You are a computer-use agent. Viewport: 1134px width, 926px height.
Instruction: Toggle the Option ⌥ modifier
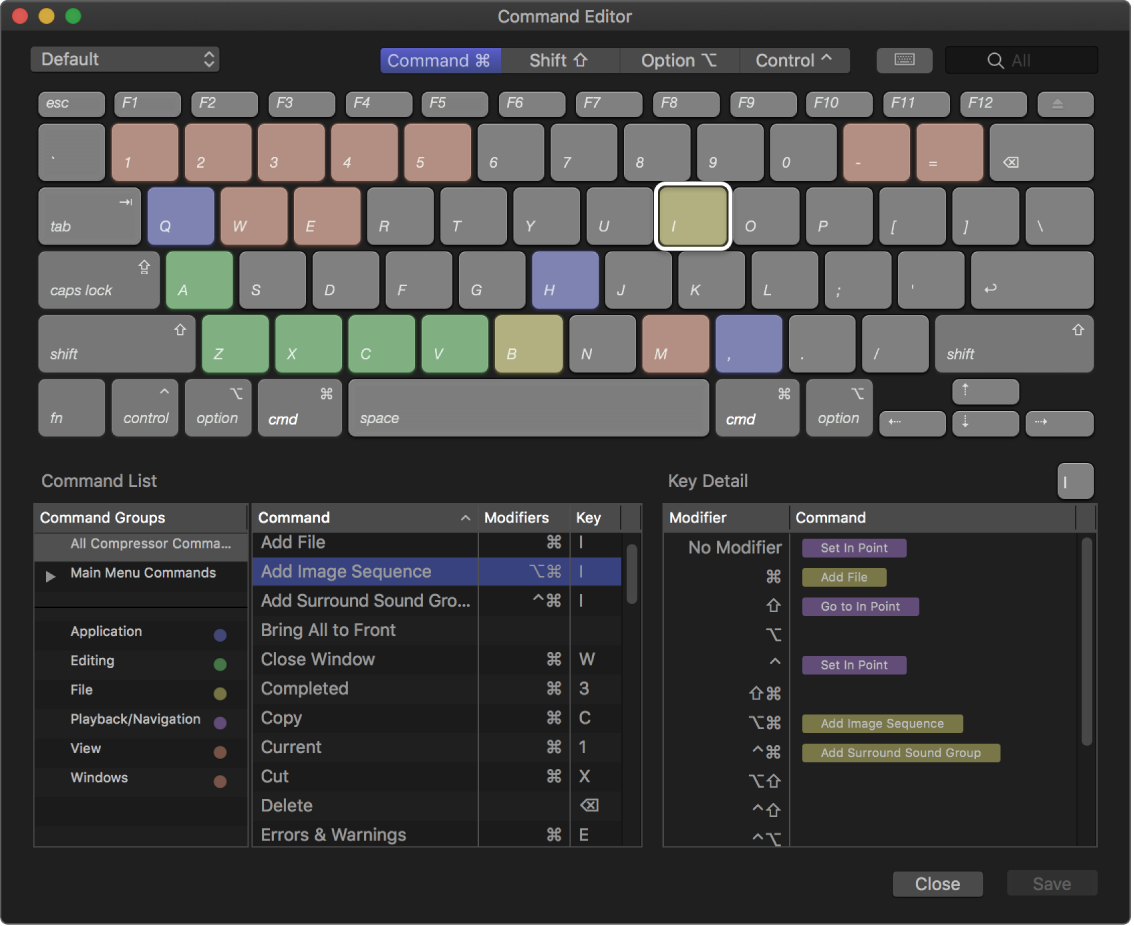click(x=680, y=60)
